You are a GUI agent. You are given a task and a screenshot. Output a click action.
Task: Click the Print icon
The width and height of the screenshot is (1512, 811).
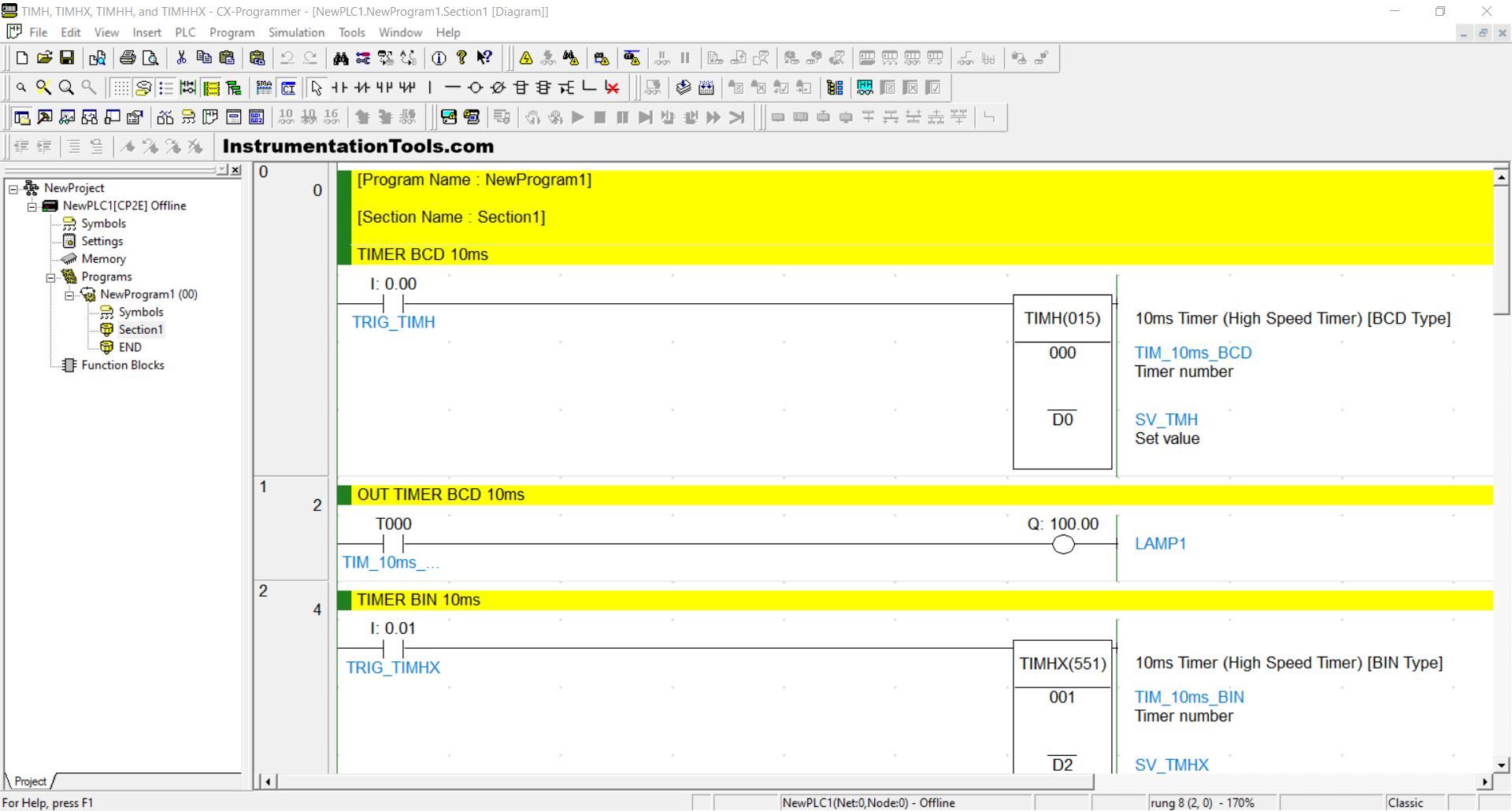(x=128, y=58)
